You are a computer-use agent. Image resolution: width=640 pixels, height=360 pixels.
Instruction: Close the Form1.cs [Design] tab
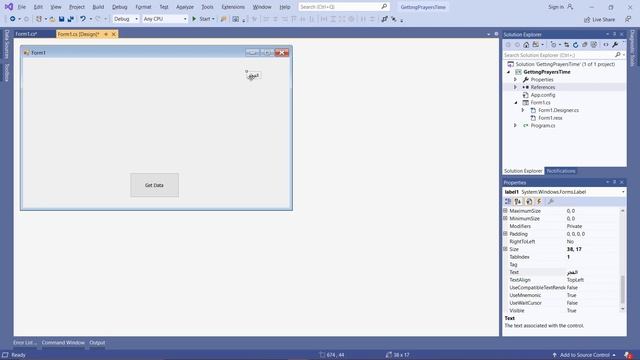pos(114,34)
